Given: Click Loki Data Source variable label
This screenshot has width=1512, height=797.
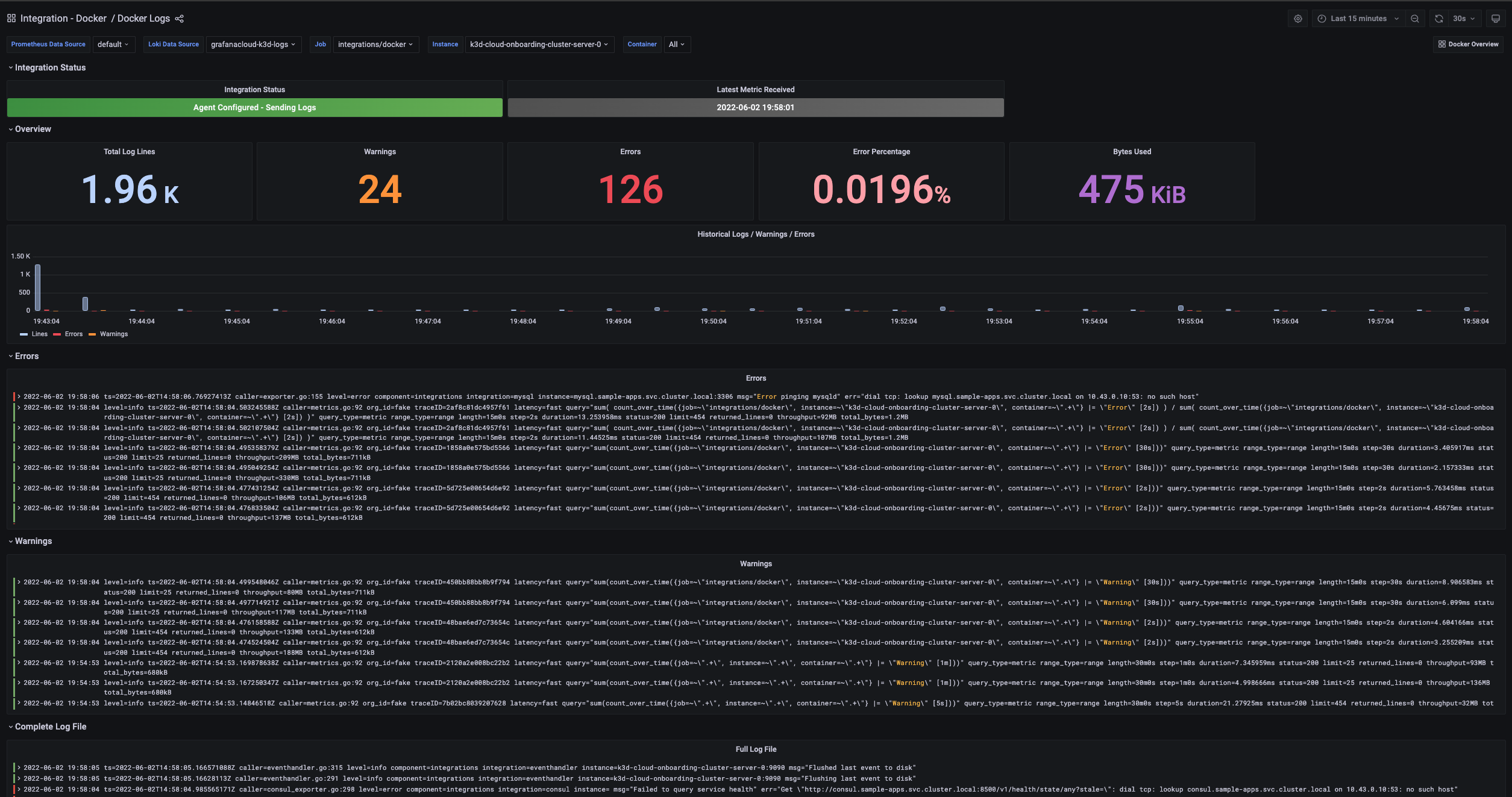Looking at the screenshot, I should pyautogui.click(x=174, y=45).
